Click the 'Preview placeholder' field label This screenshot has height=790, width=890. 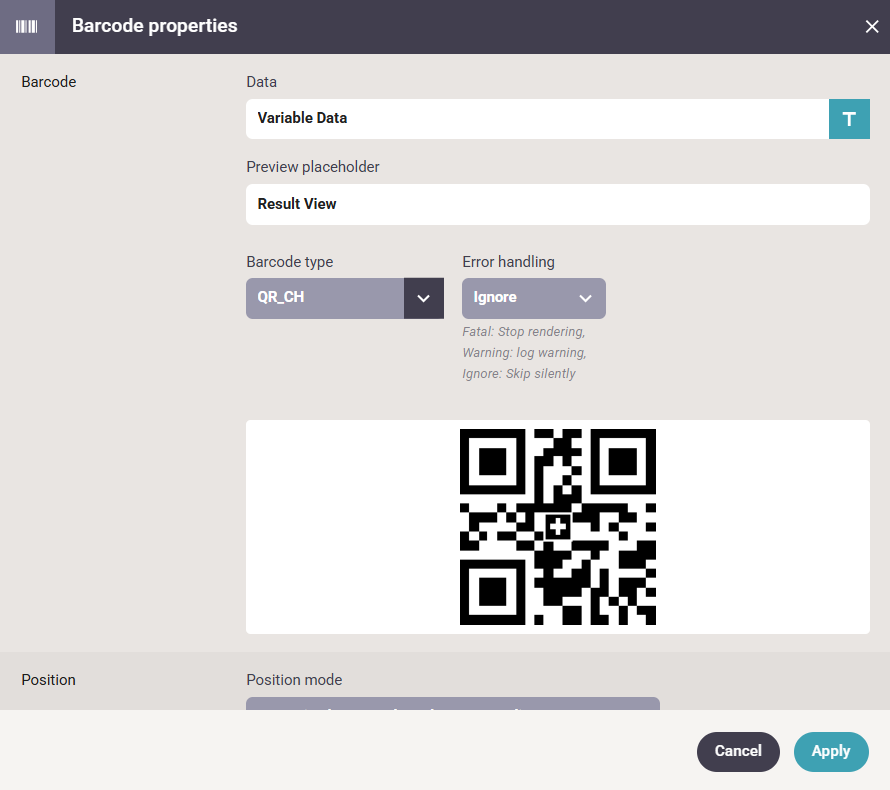pos(313,167)
